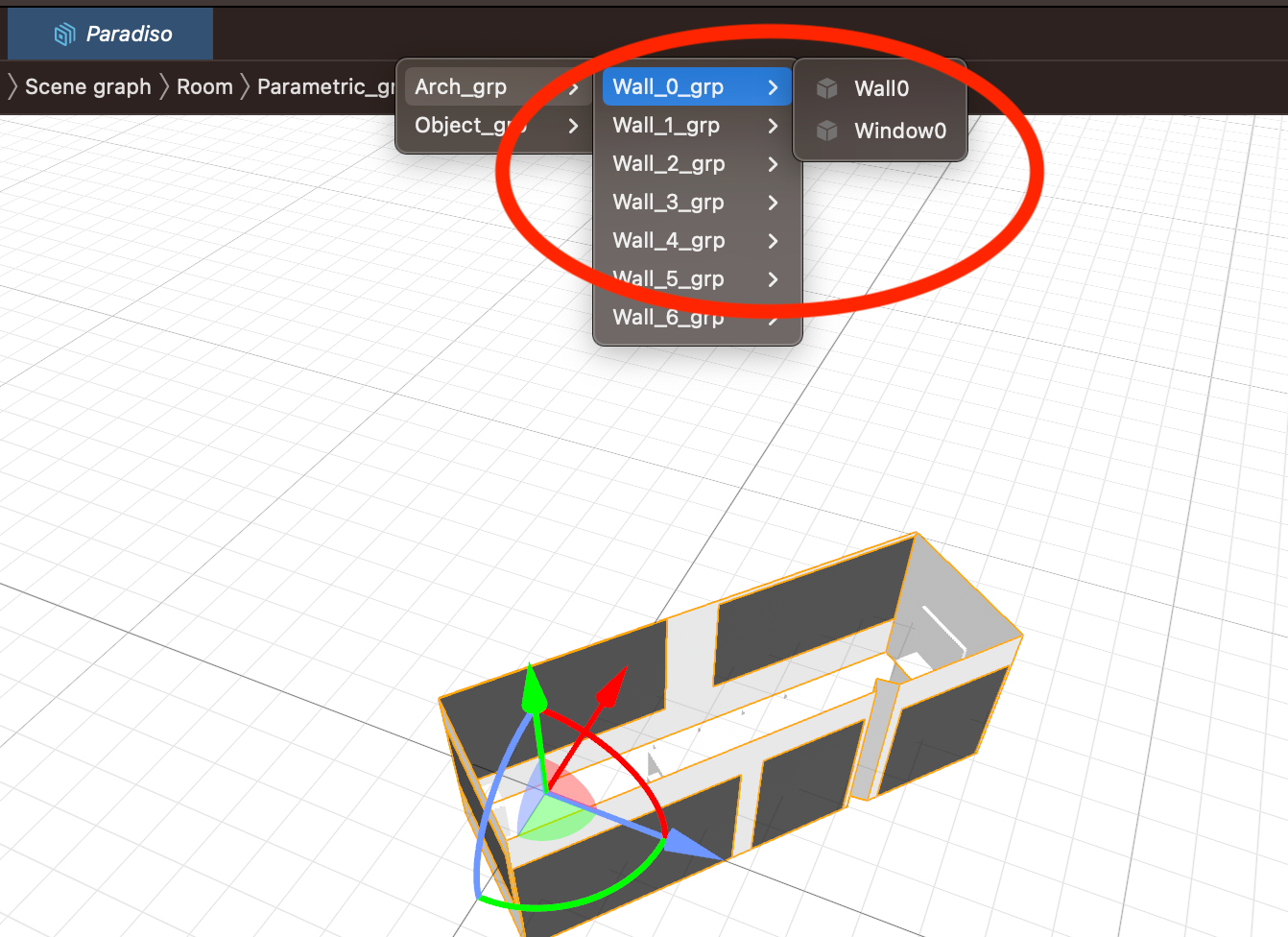Click the Scene graph breadcrumb
The image size is (1288, 937).
88,86
